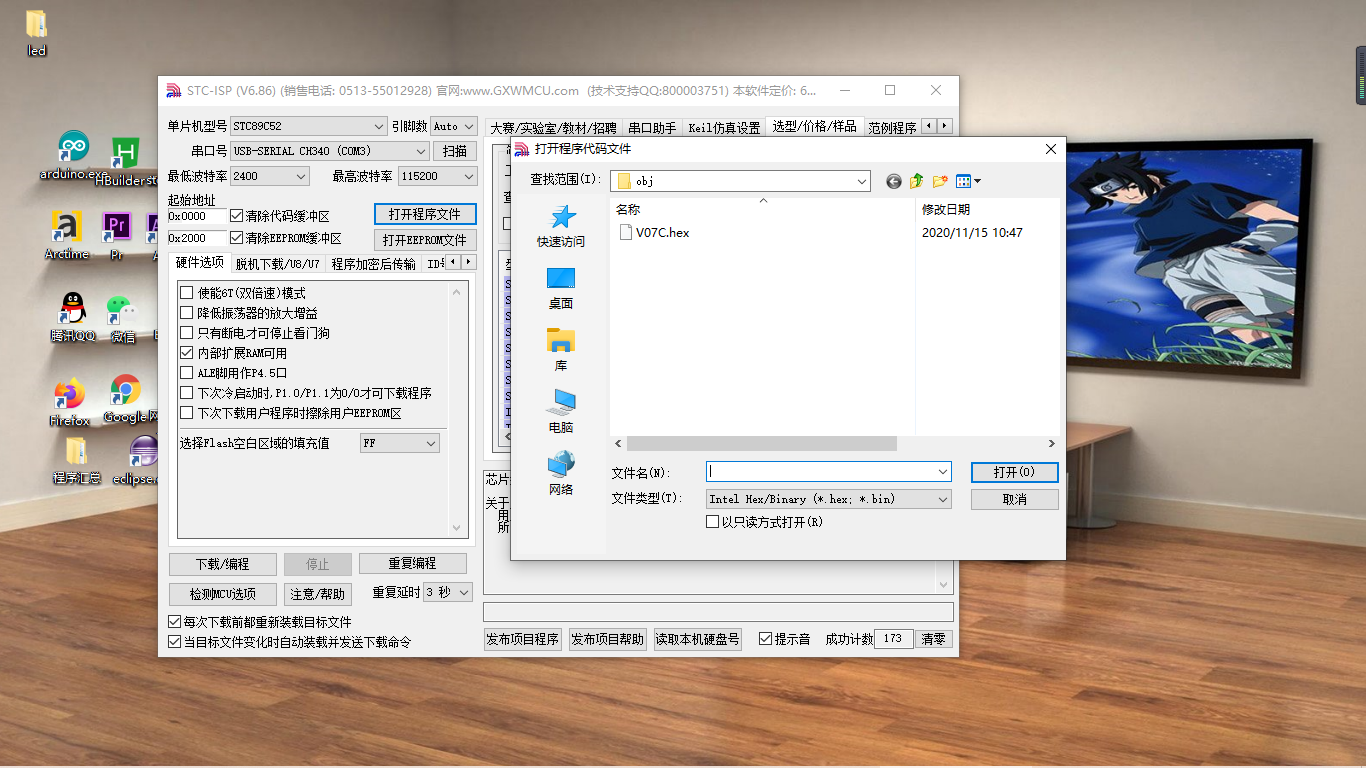Select the Google Chrome desktop shortcut
The width and height of the screenshot is (1366, 768).
[128, 399]
